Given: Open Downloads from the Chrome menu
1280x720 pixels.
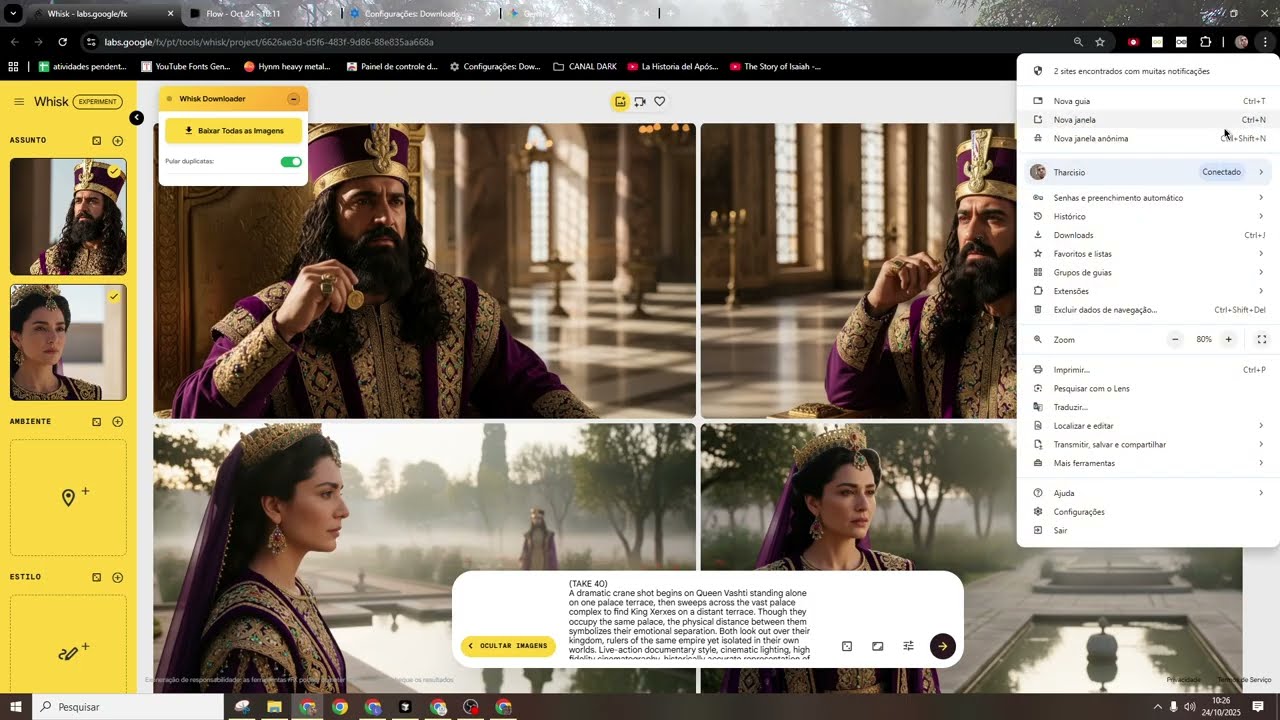Looking at the screenshot, I should click(x=1148, y=235).
